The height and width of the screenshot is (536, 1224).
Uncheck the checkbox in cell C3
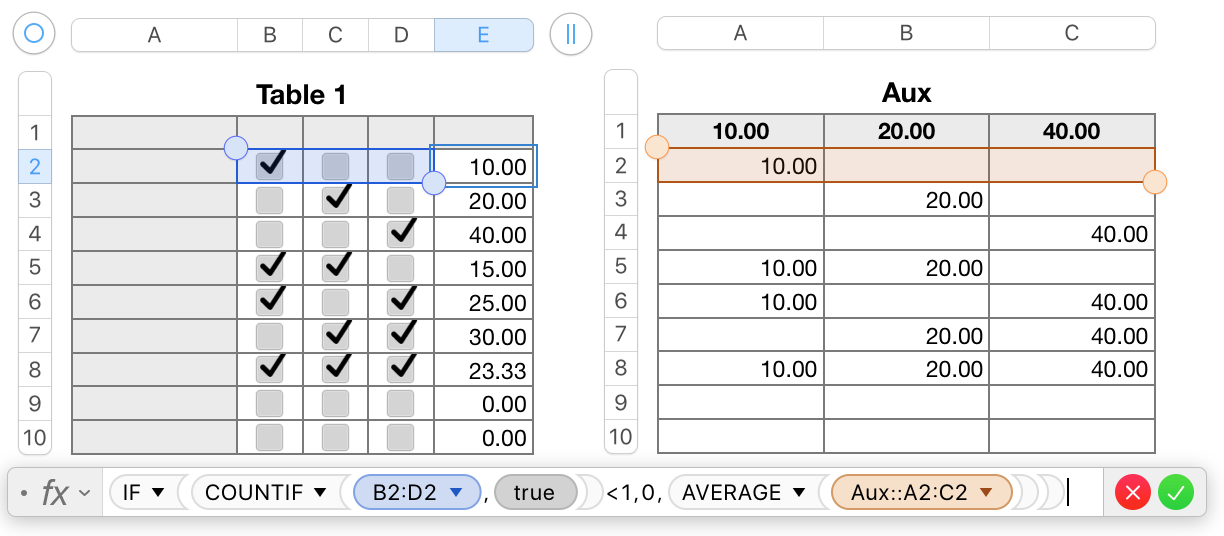[x=336, y=200]
